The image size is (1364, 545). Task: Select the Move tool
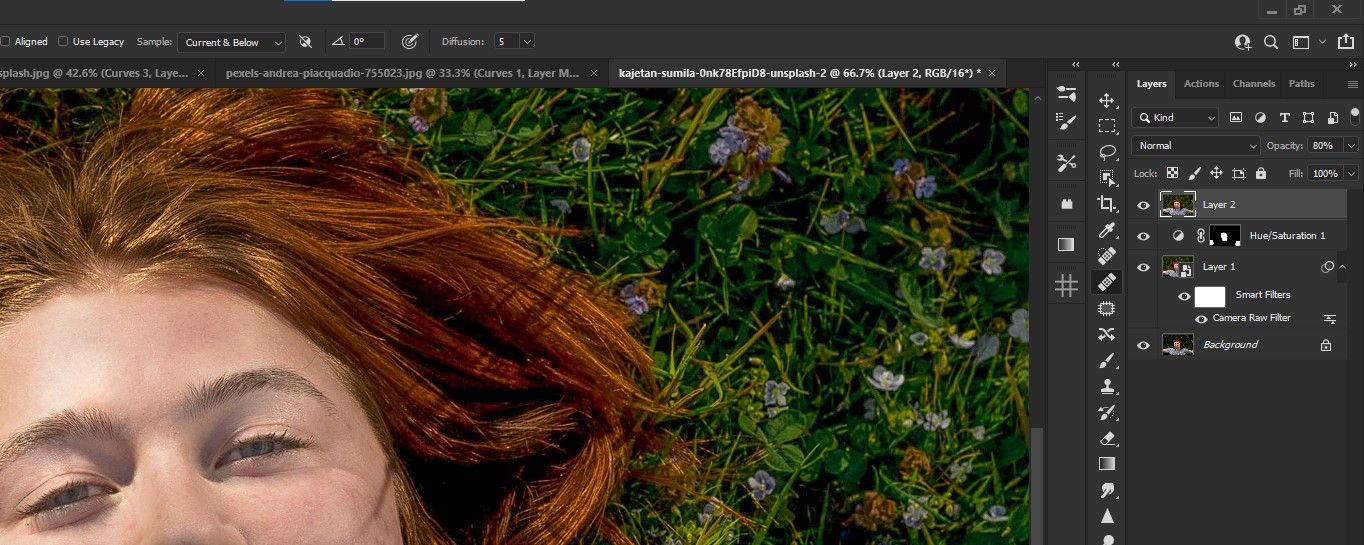pos(1107,100)
